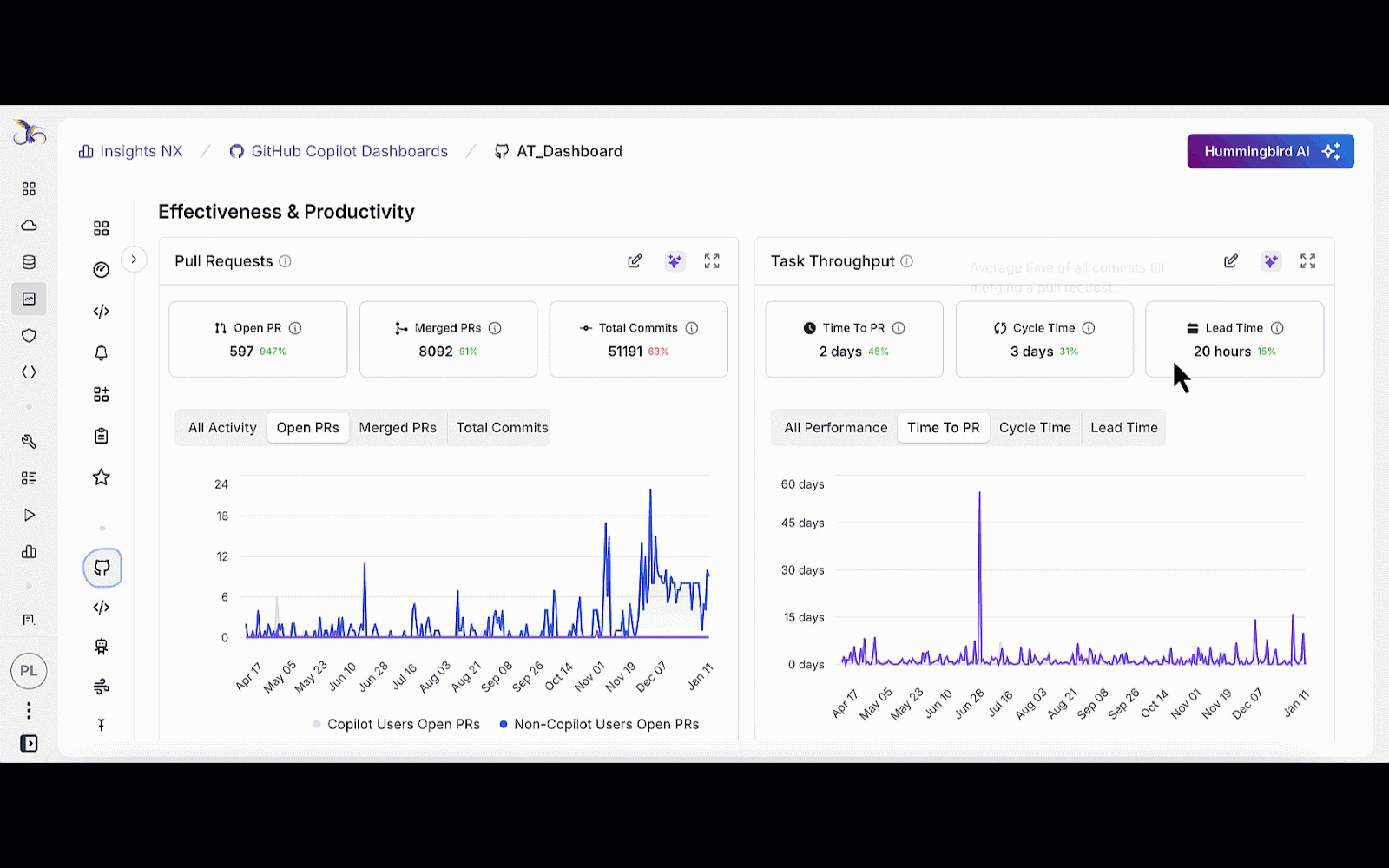
Task: Click the star favorites icon in sidebar
Action: [x=102, y=477]
